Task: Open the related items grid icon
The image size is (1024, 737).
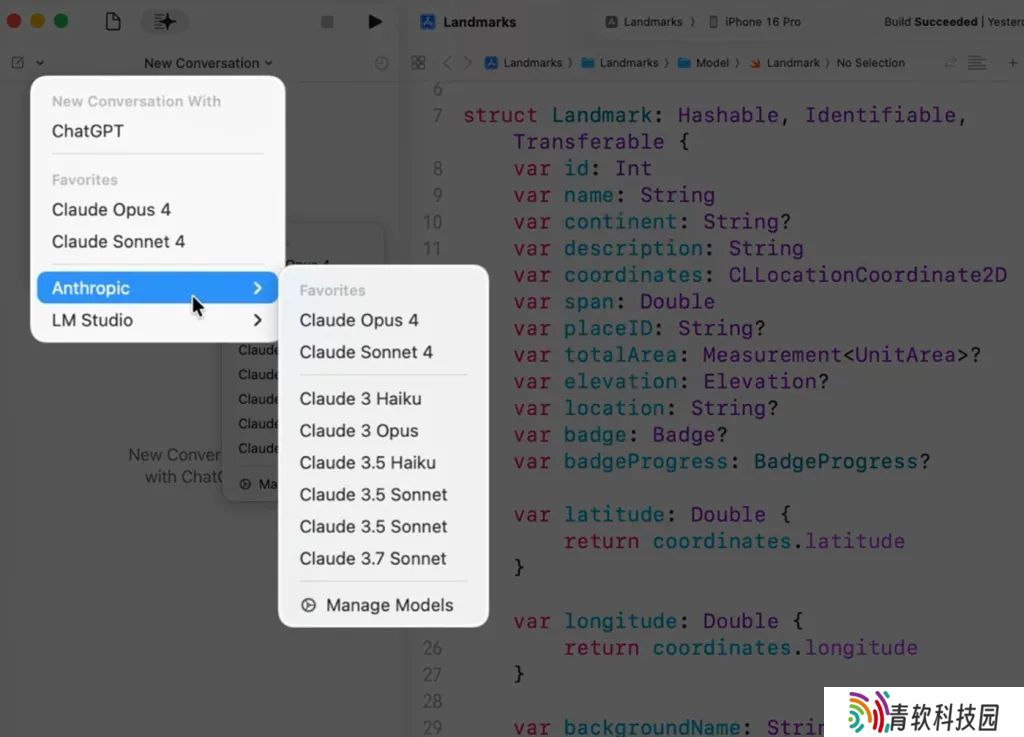Action: pyautogui.click(x=418, y=63)
